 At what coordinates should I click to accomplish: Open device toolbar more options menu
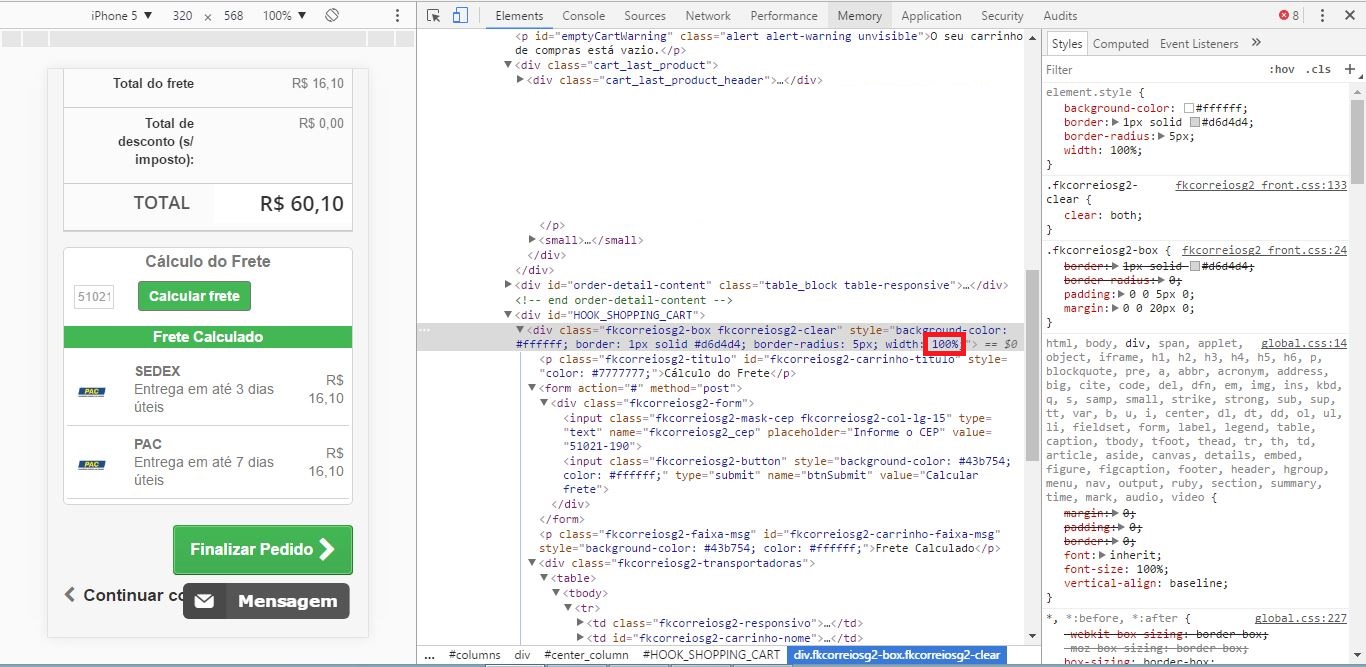398,16
